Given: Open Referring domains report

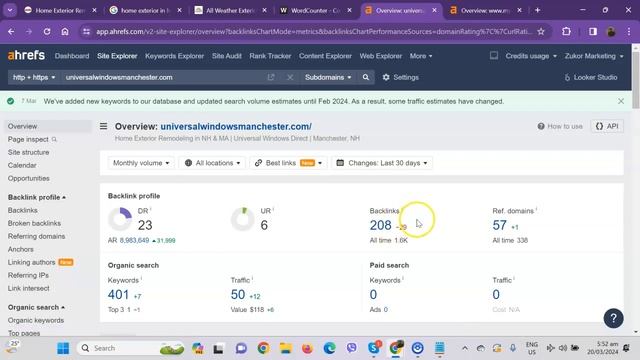Looking at the screenshot, I should pyautogui.click(x=36, y=236).
